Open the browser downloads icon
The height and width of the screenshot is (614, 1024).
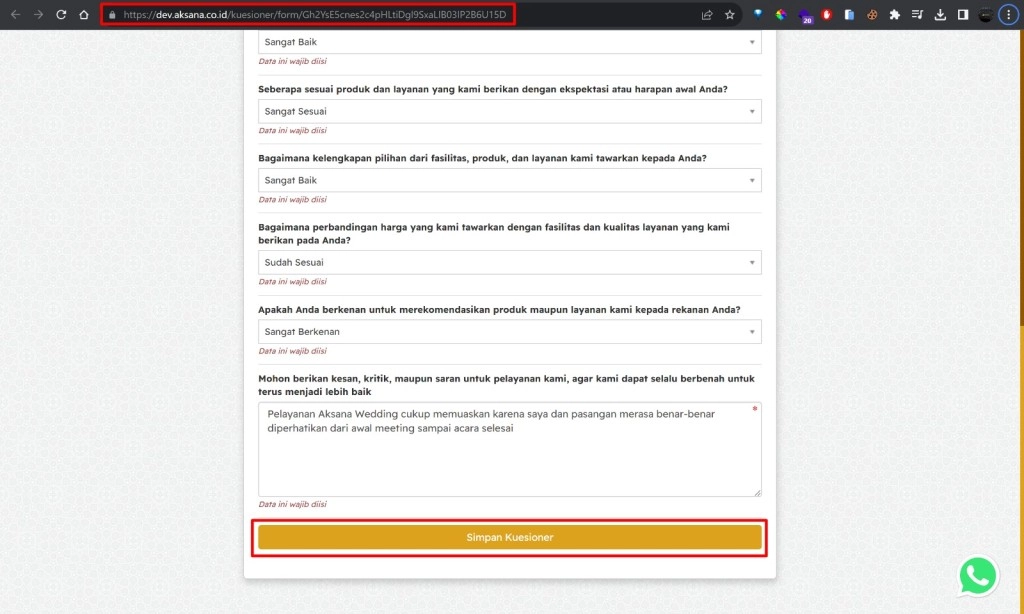(940, 15)
